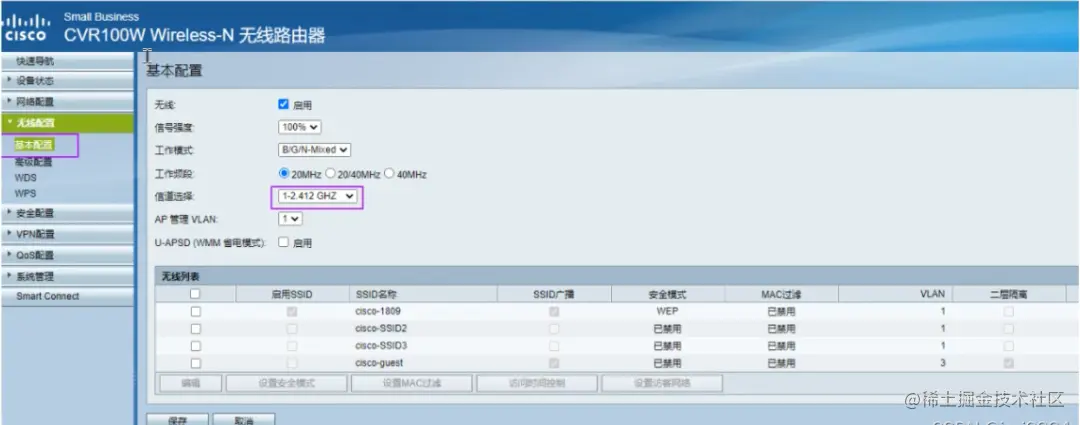Select the 40MHz radio button
This screenshot has height=425, width=1080.
(388, 174)
